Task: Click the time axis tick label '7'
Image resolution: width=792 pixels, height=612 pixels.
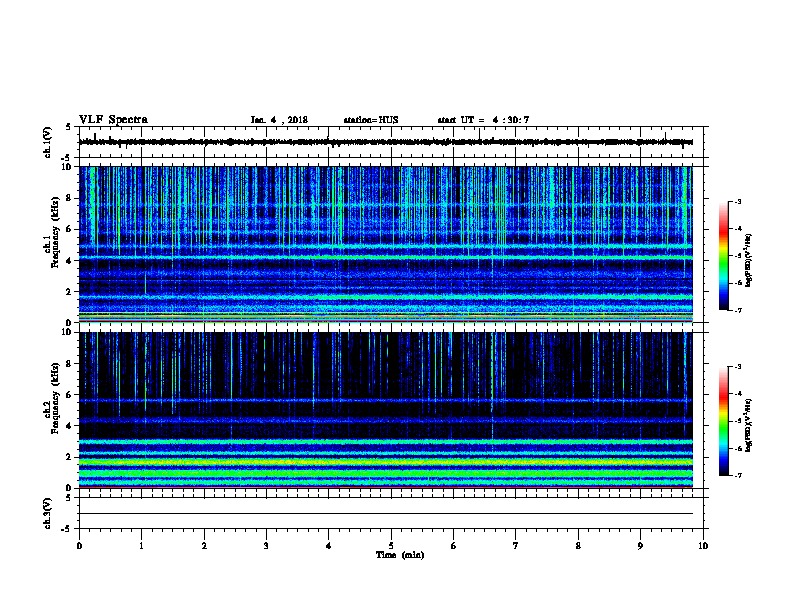Action: pos(516,546)
